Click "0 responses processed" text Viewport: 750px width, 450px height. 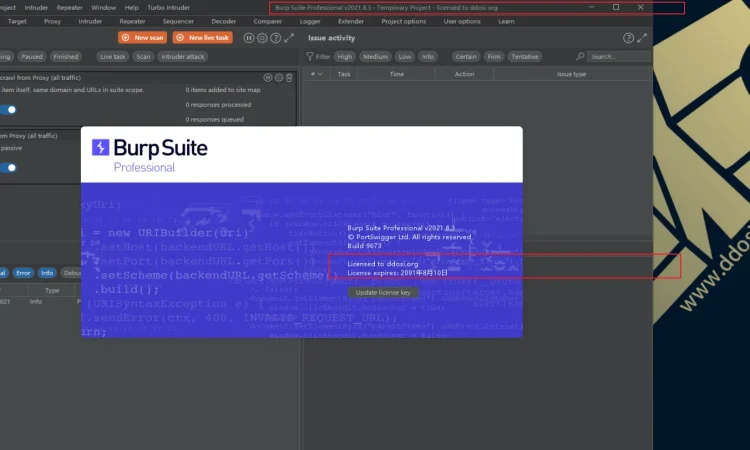tap(218, 105)
